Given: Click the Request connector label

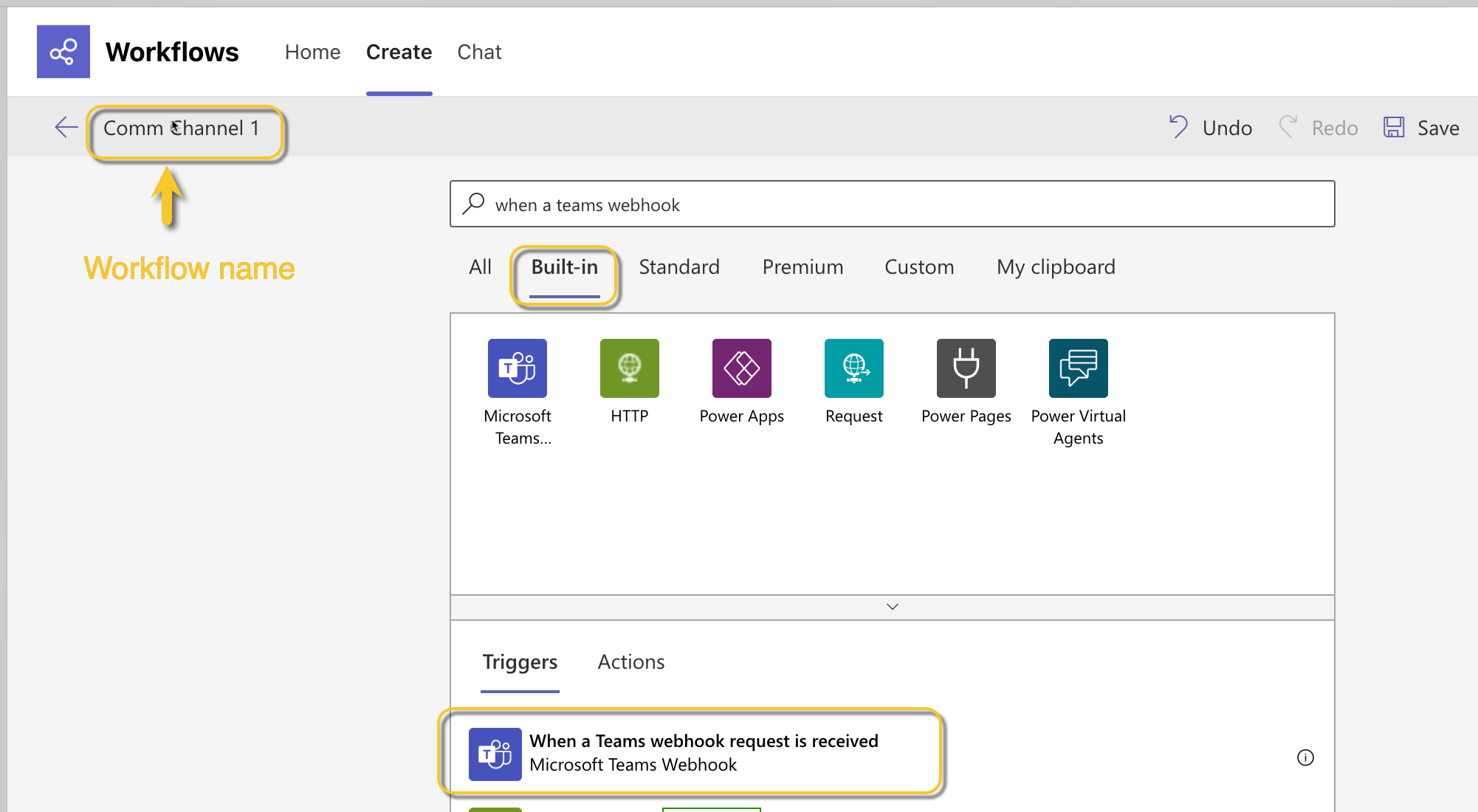Looking at the screenshot, I should point(854,417).
